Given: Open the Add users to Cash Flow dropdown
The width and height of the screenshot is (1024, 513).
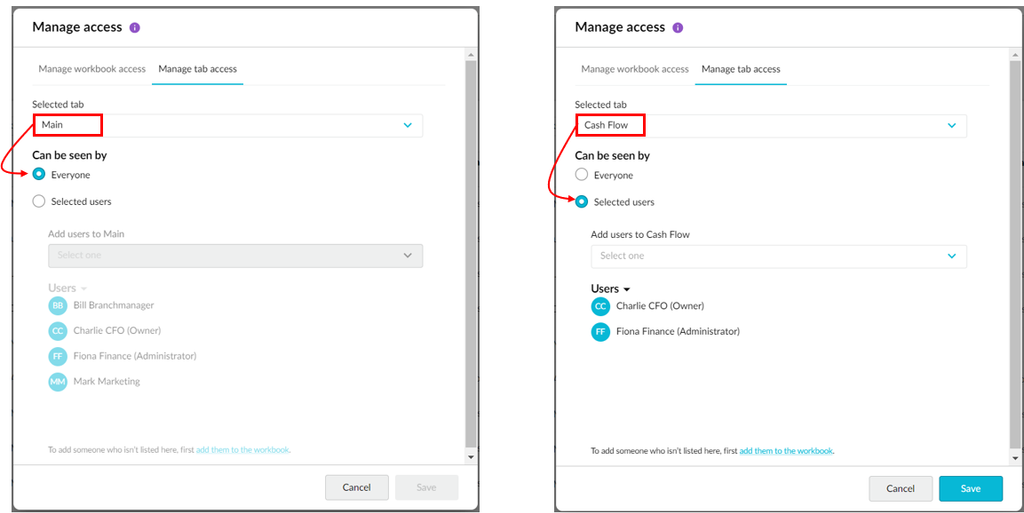Looking at the screenshot, I should (x=778, y=256).
